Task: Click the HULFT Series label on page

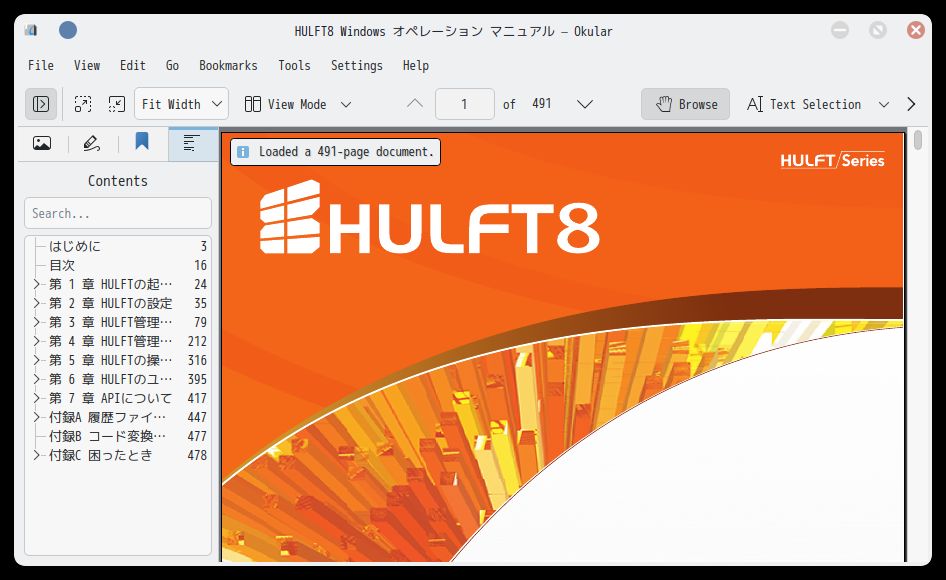Action: (833, 161)
